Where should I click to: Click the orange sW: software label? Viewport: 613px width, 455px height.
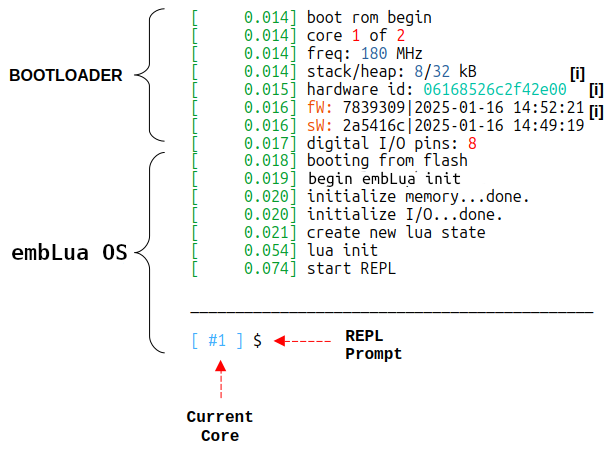click(x=320, y=126)
